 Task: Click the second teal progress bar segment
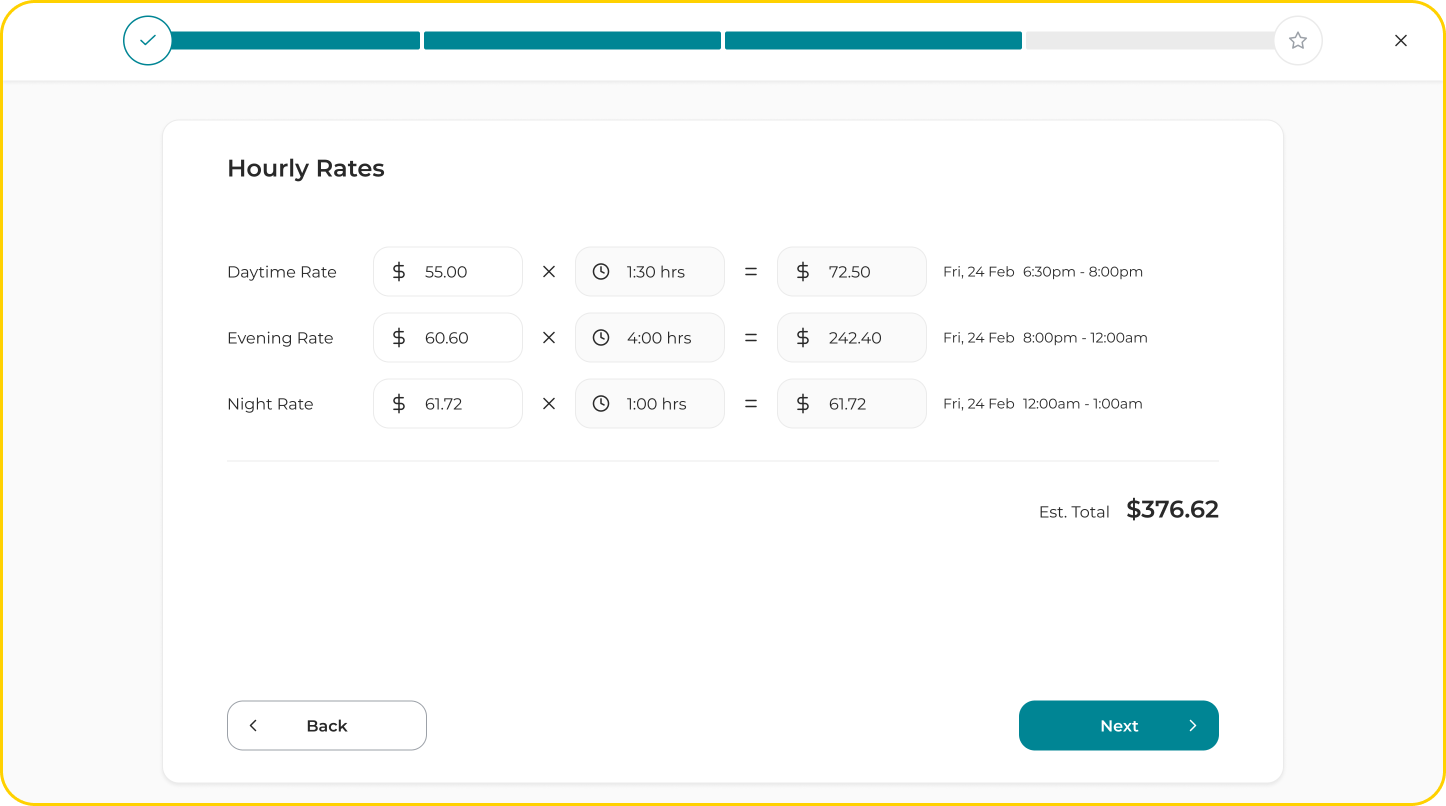click(572, 41)
